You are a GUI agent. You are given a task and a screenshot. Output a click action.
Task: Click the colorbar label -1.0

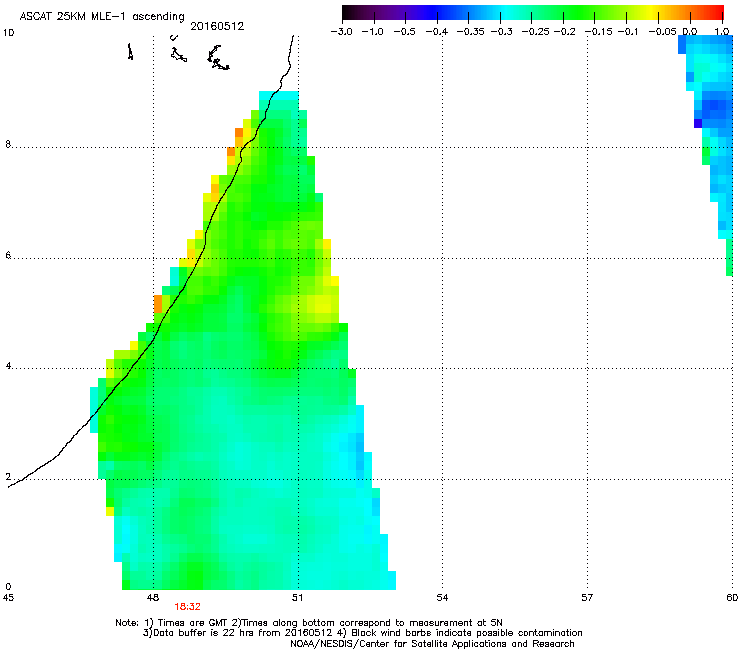[x=372, y=32]
